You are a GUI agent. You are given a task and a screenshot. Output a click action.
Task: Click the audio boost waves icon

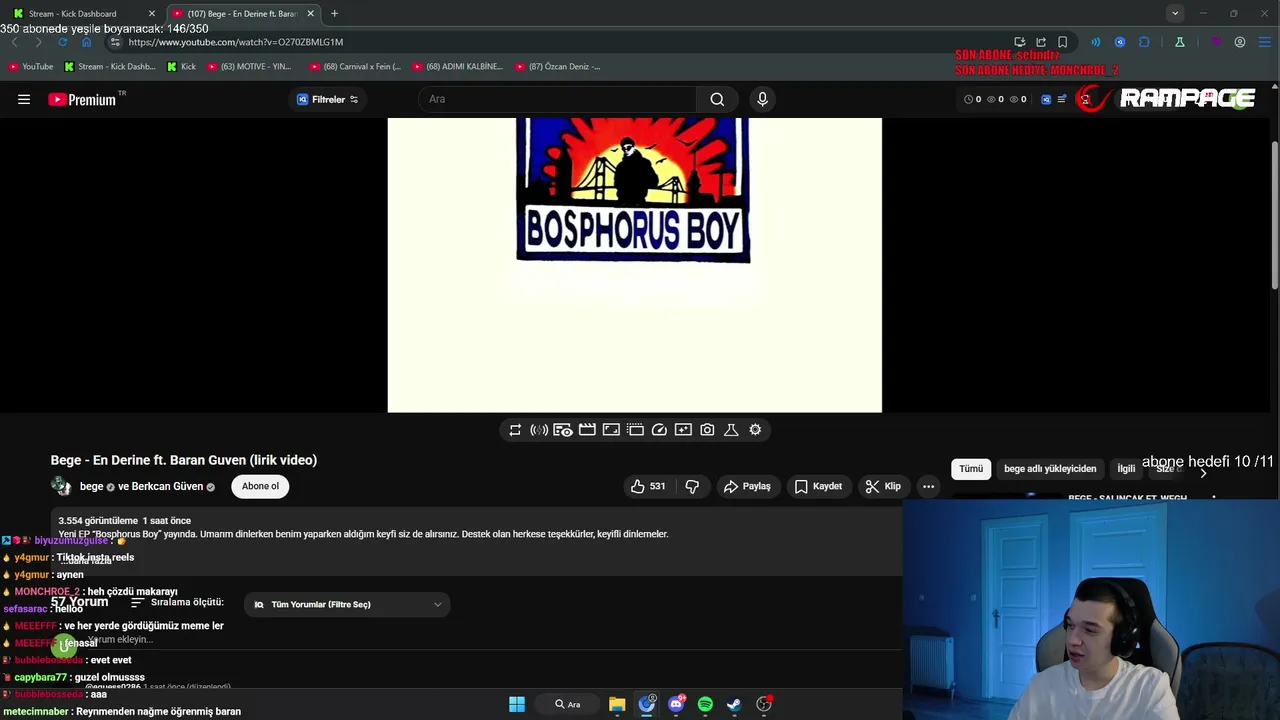(x=539, y=430)
